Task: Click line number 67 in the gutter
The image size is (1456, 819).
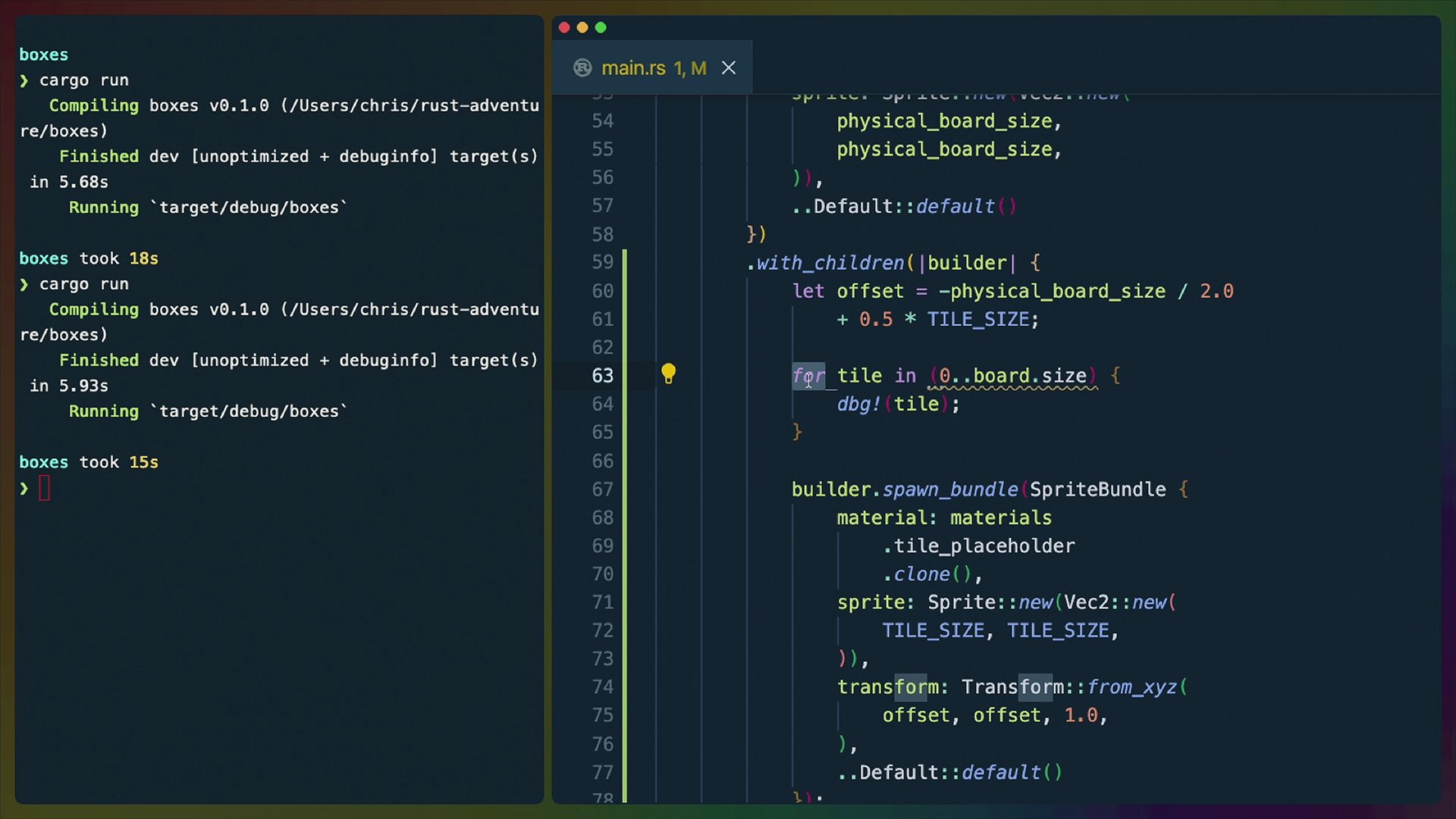Action: (x=602, y=490)
